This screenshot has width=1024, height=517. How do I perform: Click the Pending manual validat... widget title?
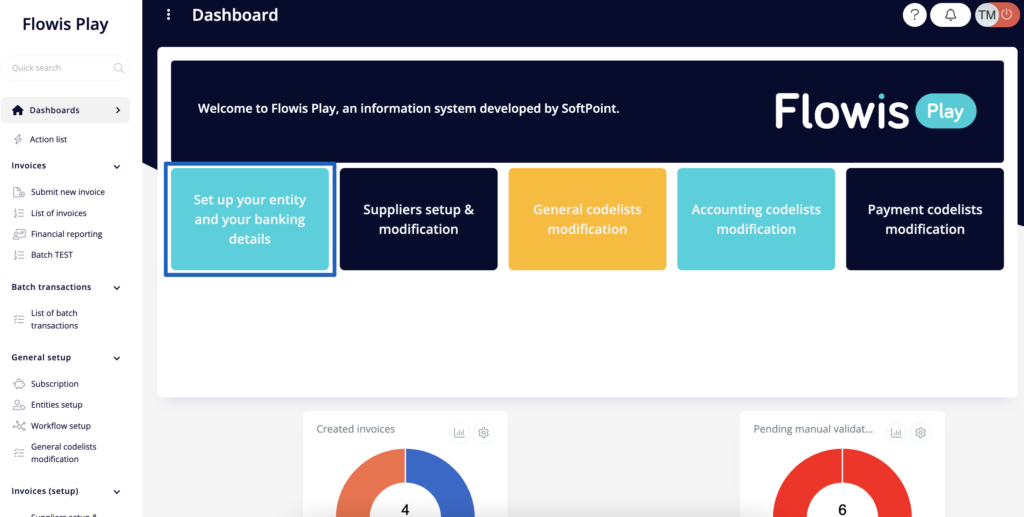[x=813, y=429]
